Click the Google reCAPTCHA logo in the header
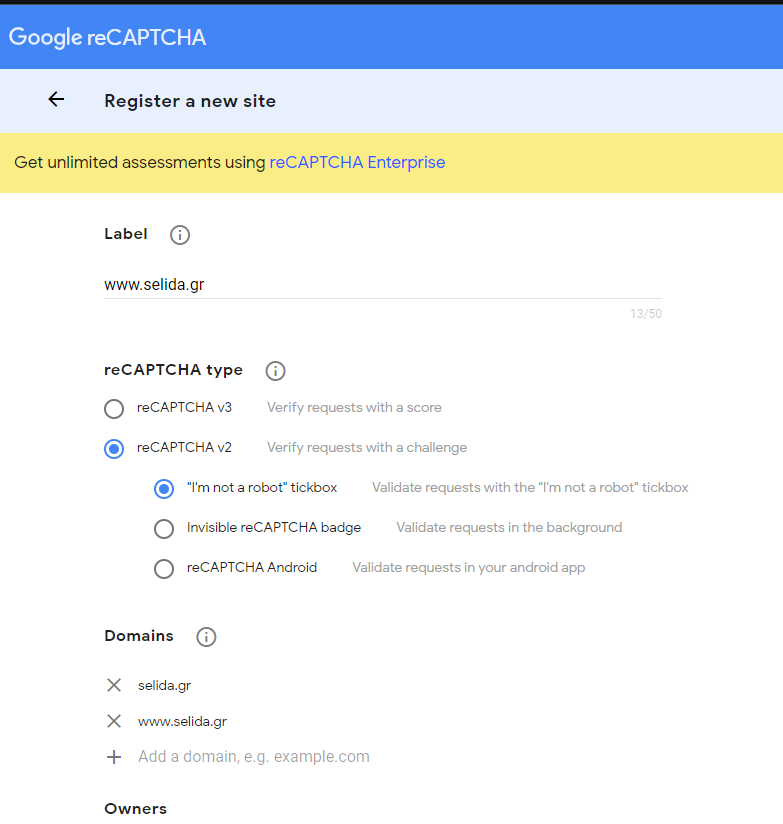This screenshot has width=783, height=824. point(108,37)
